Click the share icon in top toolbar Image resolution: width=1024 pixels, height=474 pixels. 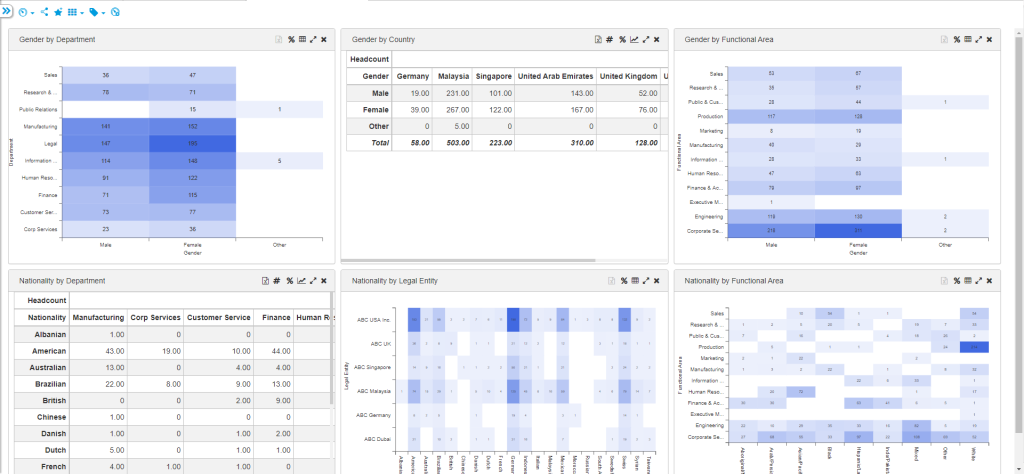coord(44,12)
